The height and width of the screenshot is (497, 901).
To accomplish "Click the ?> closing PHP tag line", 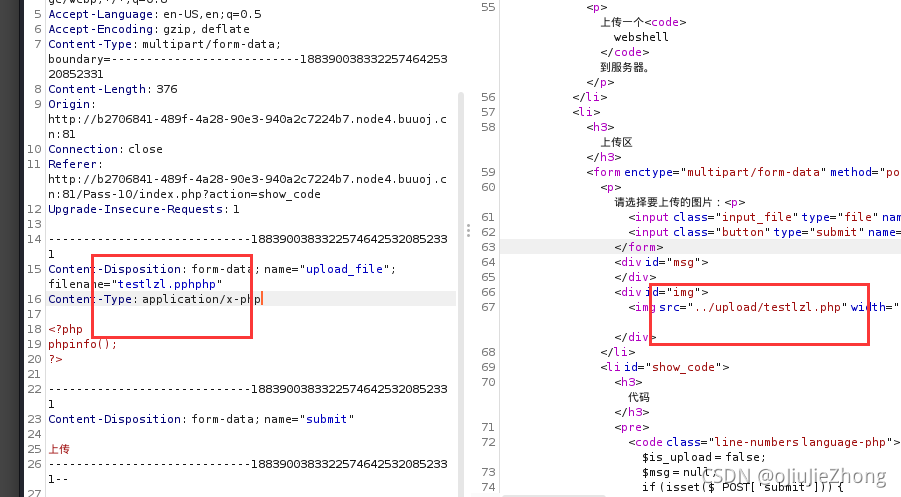I will (55, 359).
